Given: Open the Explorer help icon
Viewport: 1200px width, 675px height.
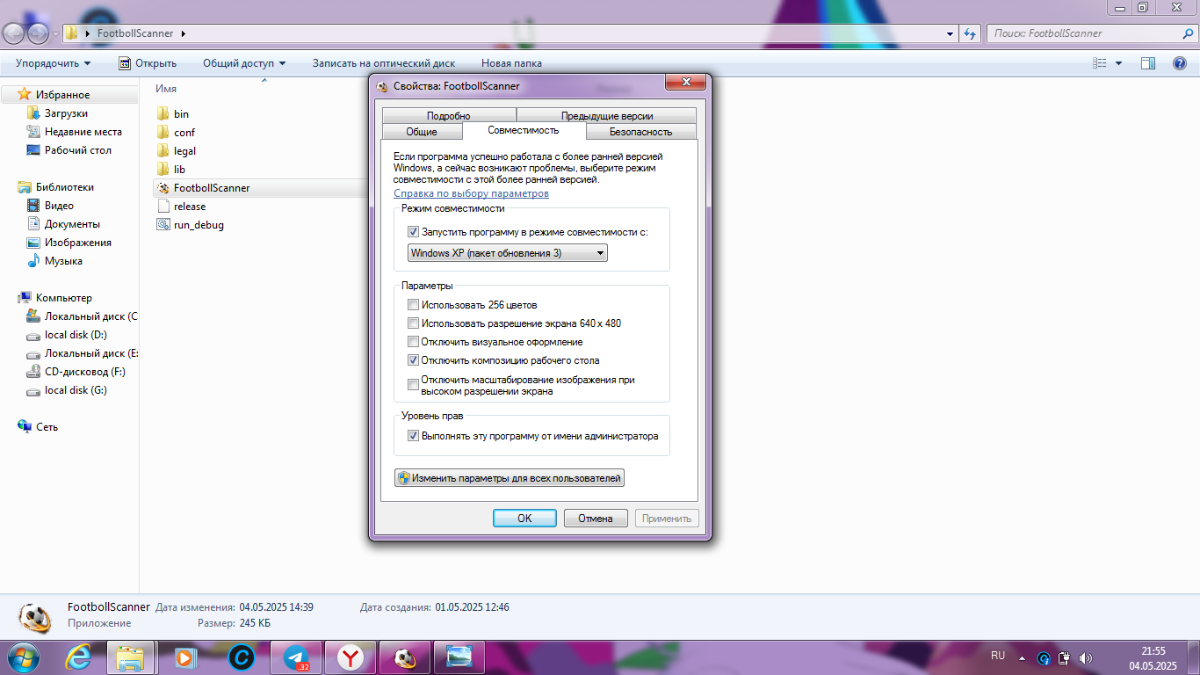Looking at the screenshot, I should pyautogui.click(x=1178, y=63).
